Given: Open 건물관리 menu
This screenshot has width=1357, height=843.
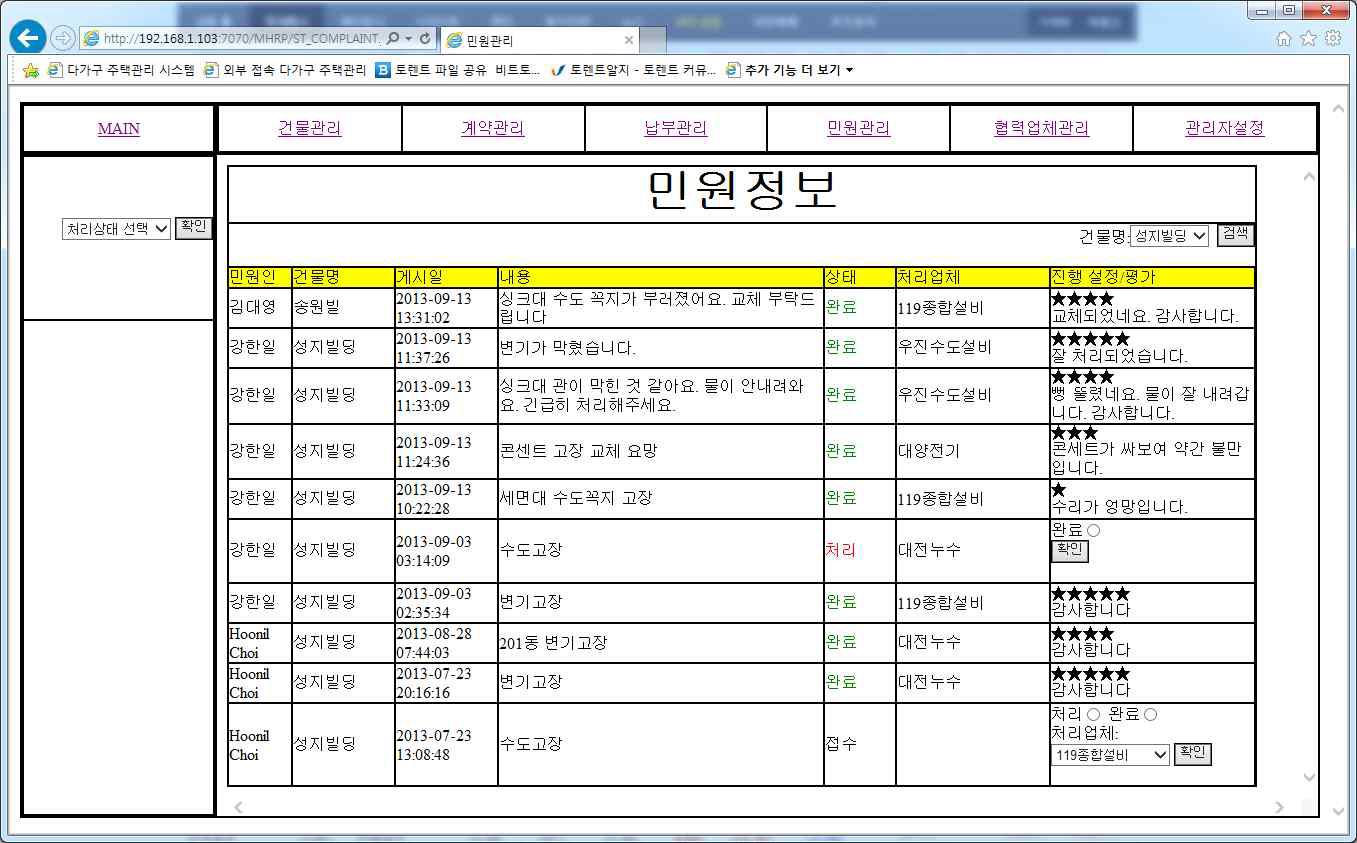Looking at the screenshot, I should (309, 128).
